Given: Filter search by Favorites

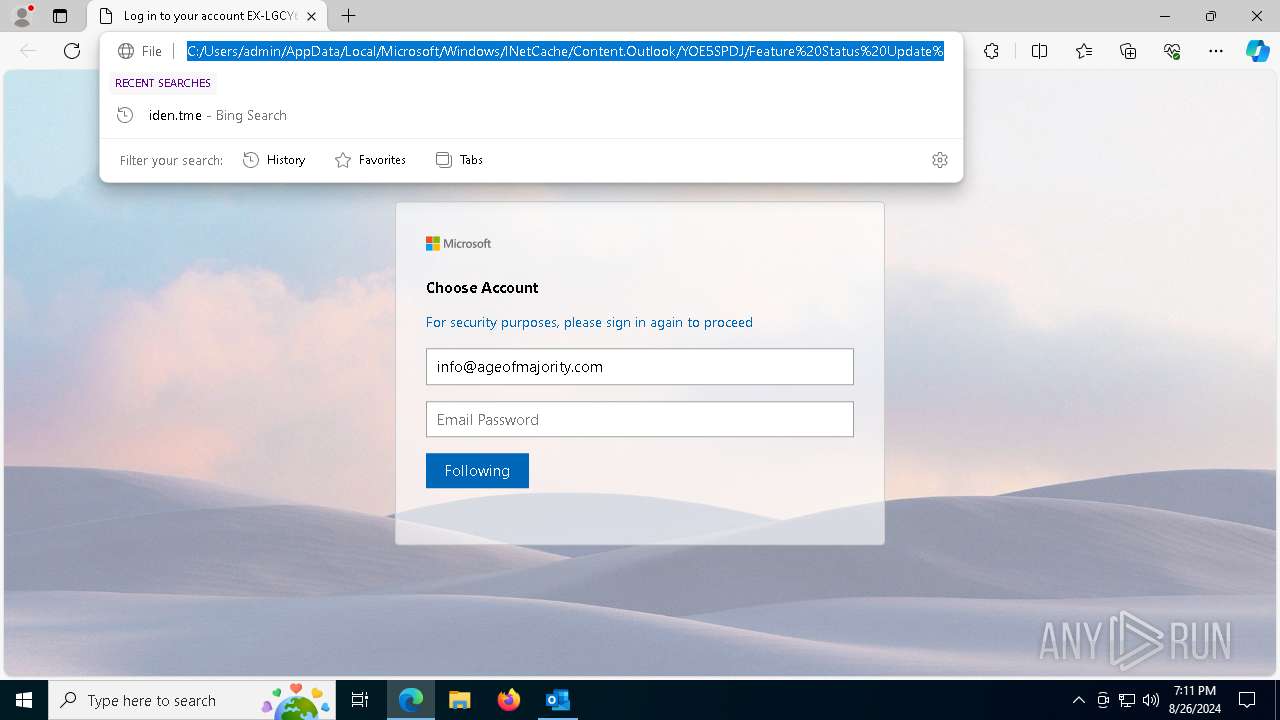Looking at the screenshot, I should point(370,160).
